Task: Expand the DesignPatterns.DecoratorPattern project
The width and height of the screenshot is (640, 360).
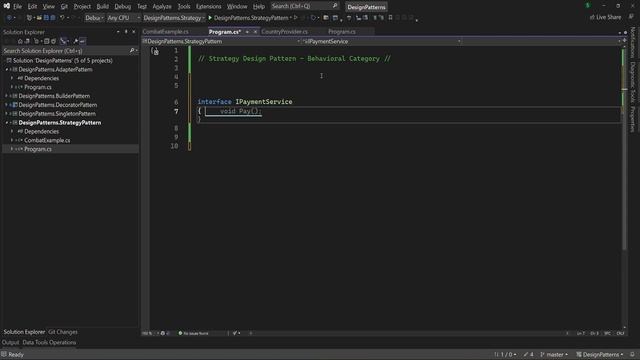Action: point(7,105)
